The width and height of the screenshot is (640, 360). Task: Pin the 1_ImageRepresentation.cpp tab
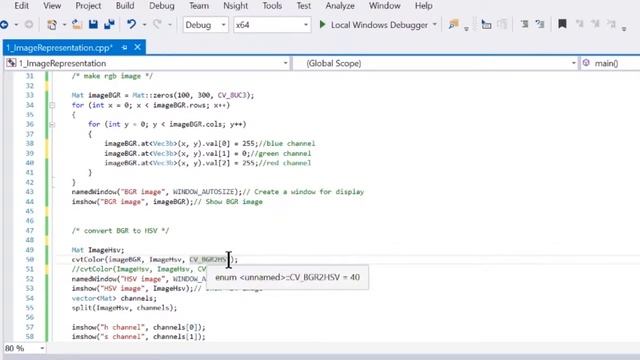point(124,48)
